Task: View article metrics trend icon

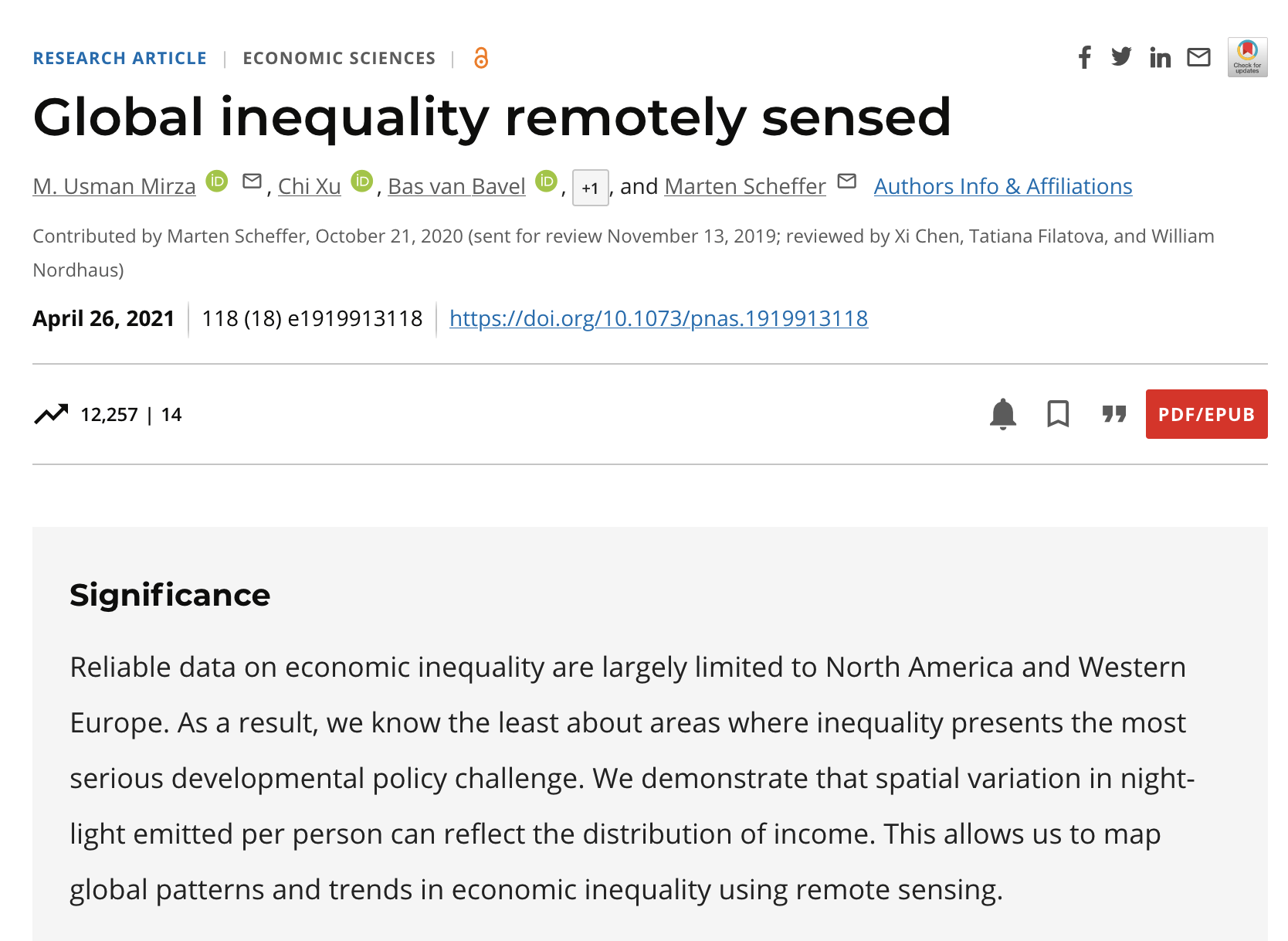Action: 51,414
